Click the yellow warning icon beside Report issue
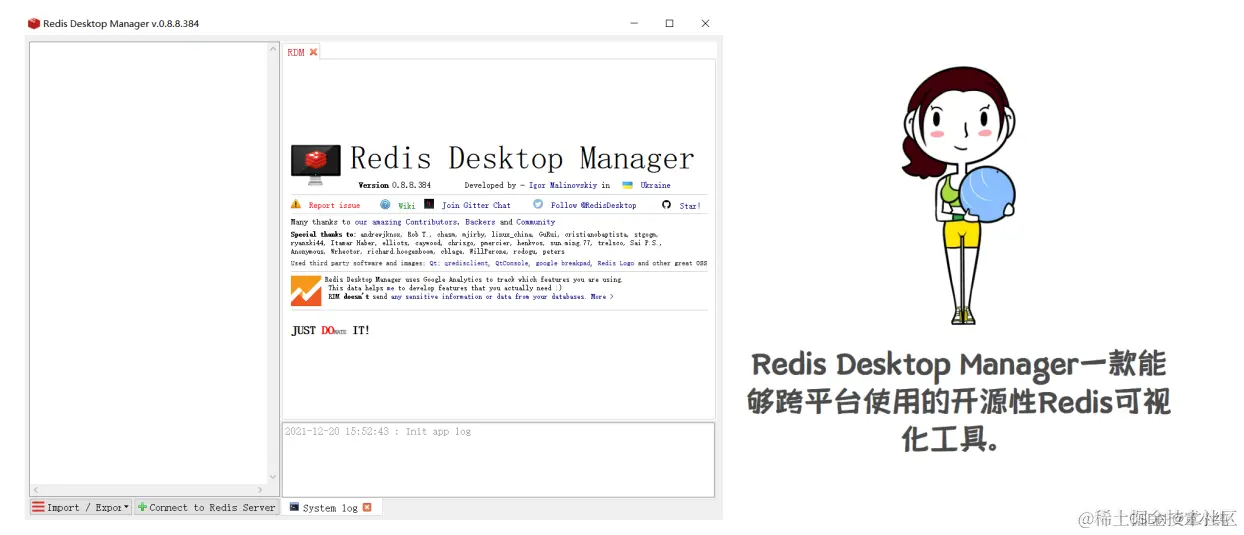The image size is (1244, 535). pyautogui.click(x=296, y=204)
